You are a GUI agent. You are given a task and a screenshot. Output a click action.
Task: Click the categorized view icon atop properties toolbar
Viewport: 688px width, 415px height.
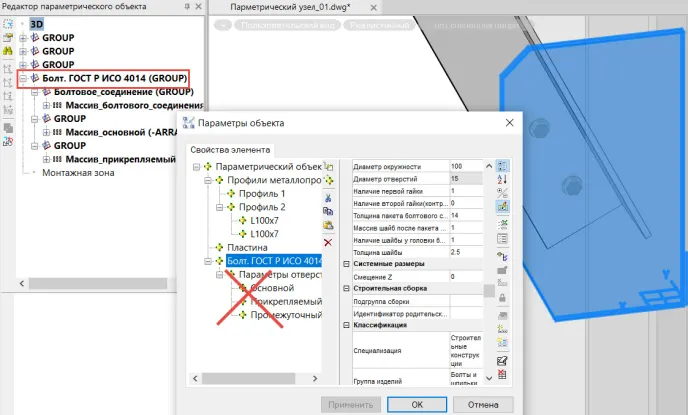pos(502,166)
